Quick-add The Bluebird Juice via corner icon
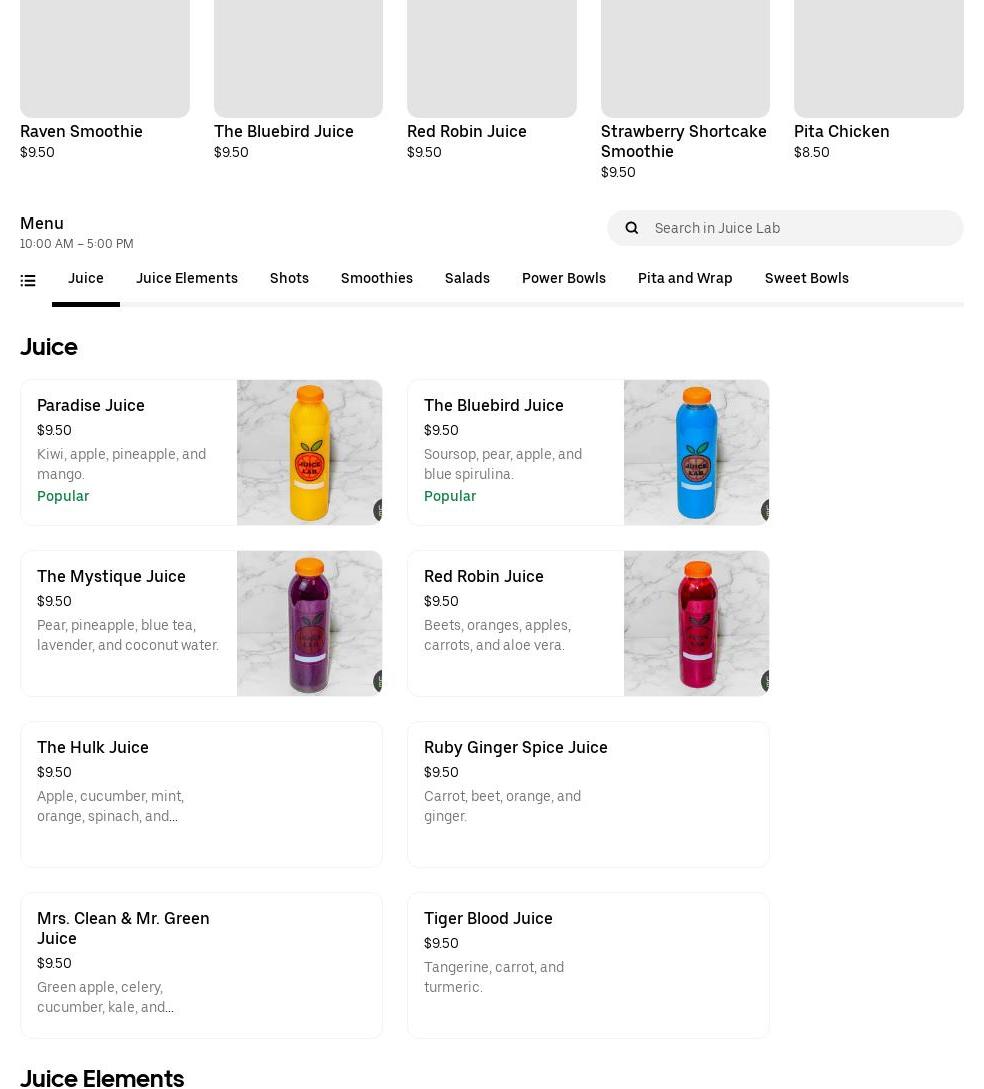984x1089 pixels. (x=765, y=511)
